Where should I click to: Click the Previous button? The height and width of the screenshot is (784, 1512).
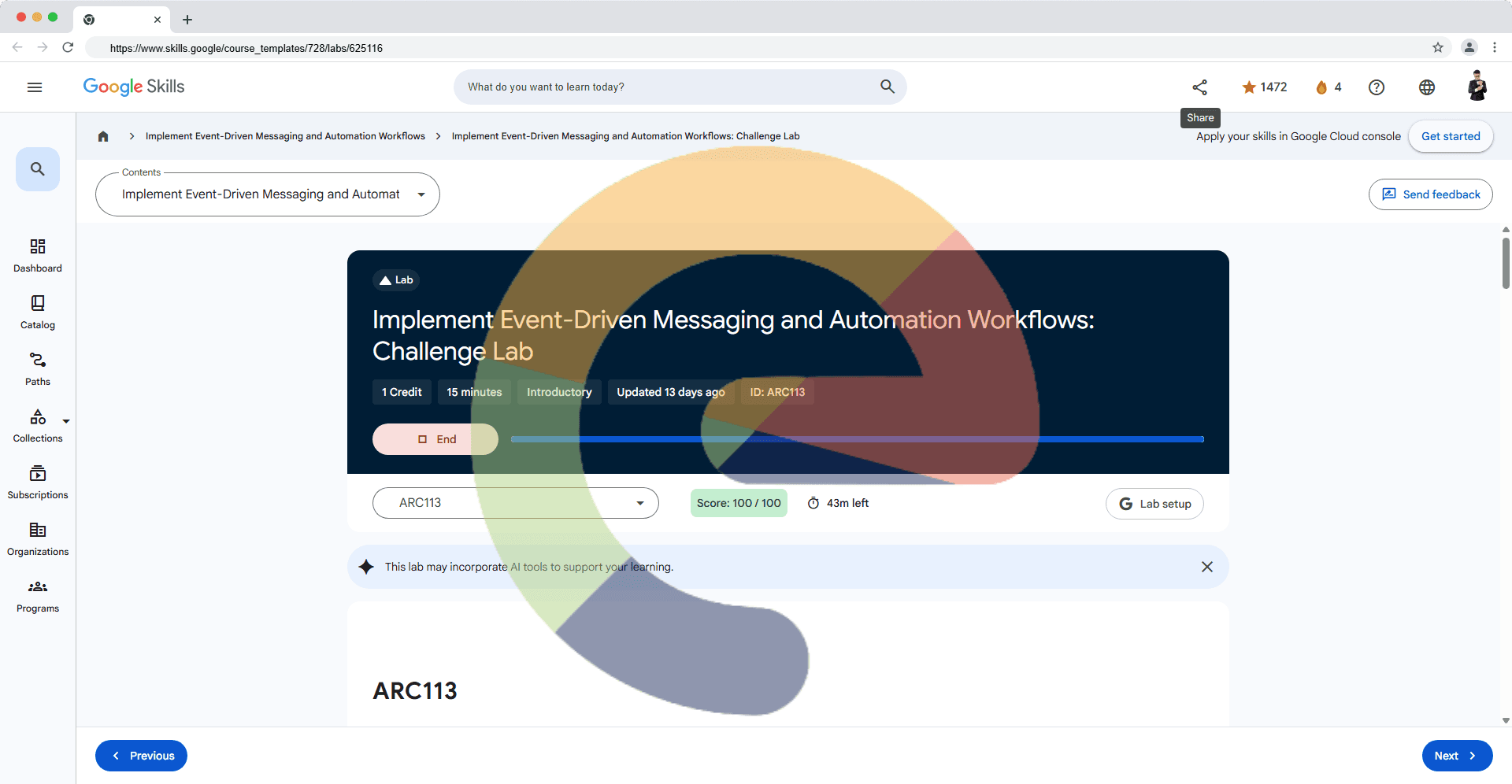pyautogui.click(x=142, y=756)
